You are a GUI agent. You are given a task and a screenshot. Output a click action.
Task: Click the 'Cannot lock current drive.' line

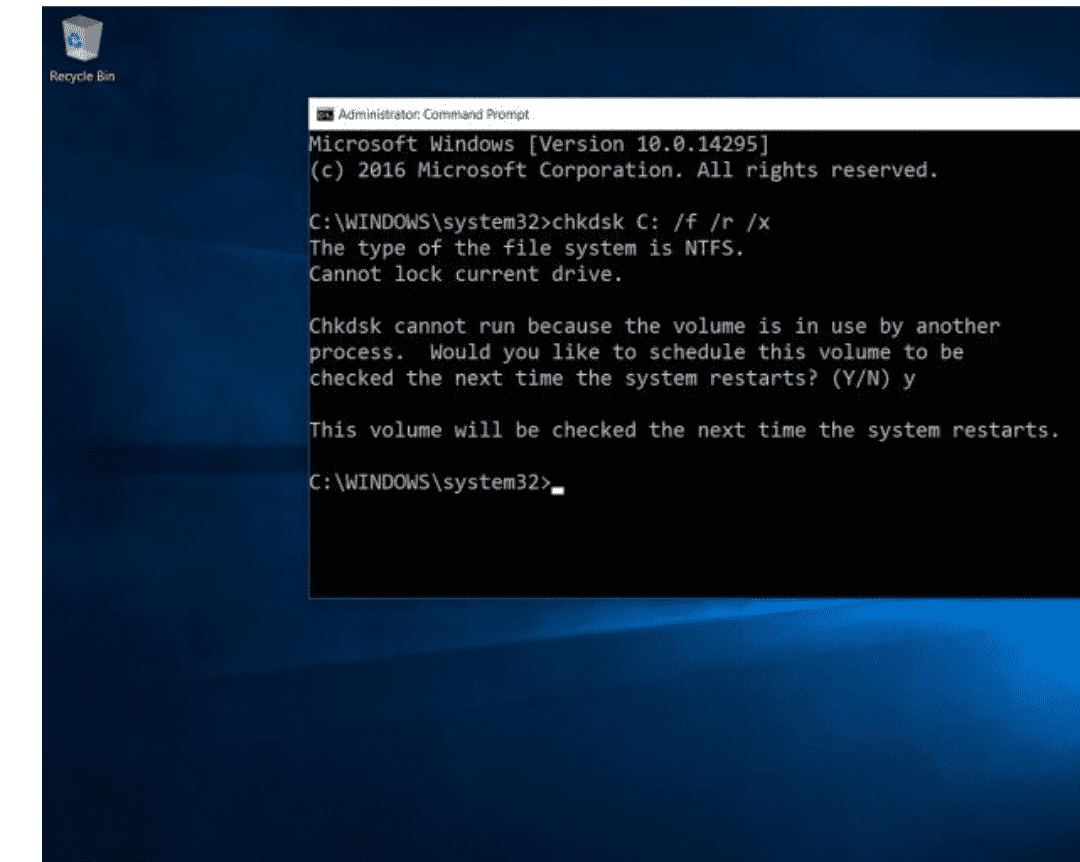(x=466, y=274)
